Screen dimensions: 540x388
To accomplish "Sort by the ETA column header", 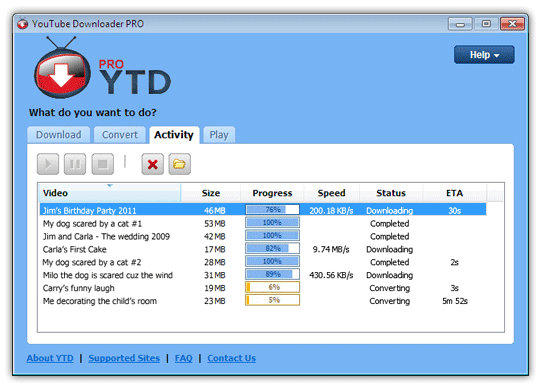I will [x=454, y=193].
